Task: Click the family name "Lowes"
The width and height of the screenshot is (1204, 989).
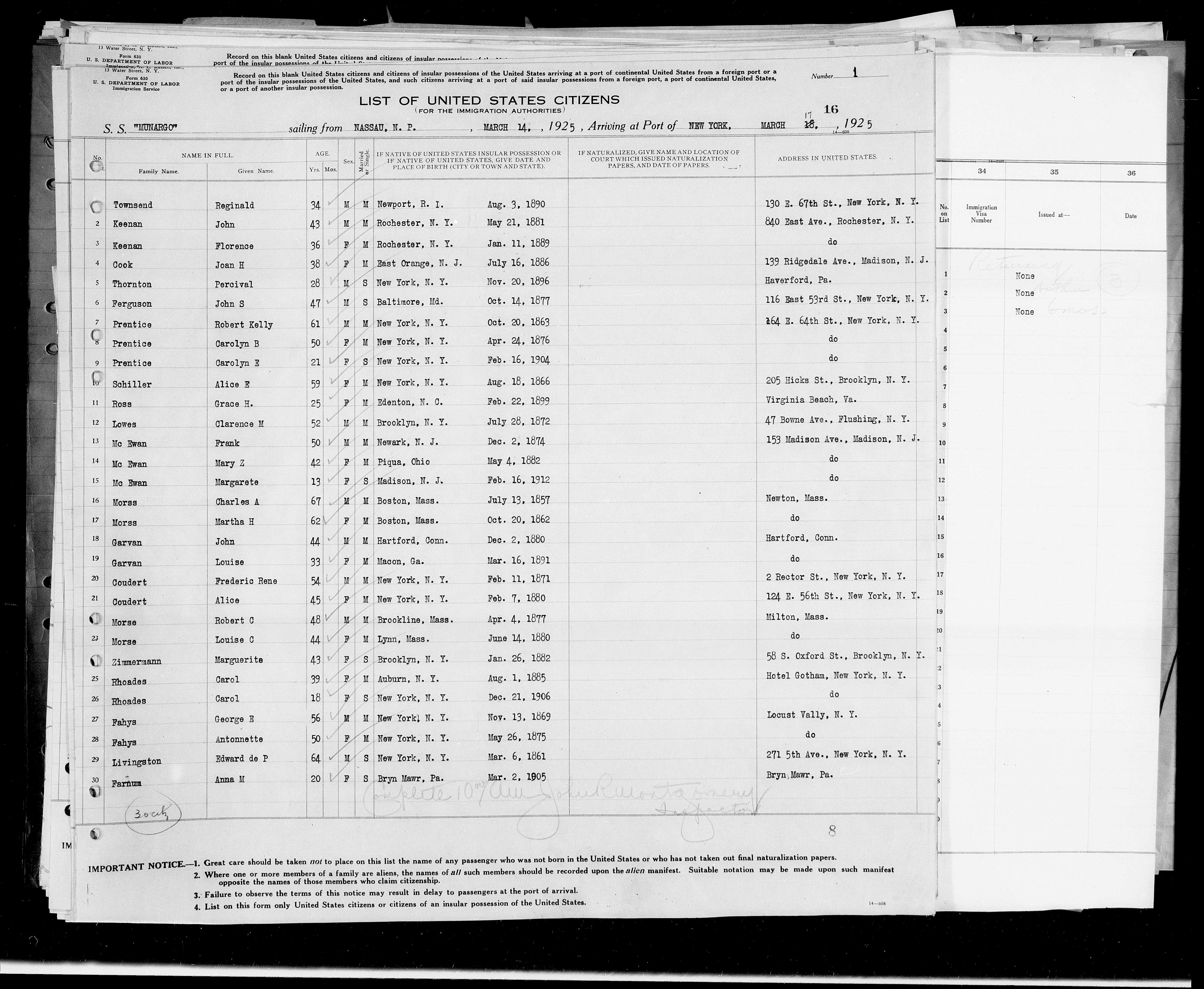Action: pyautogui.click(x=124, y=425)
